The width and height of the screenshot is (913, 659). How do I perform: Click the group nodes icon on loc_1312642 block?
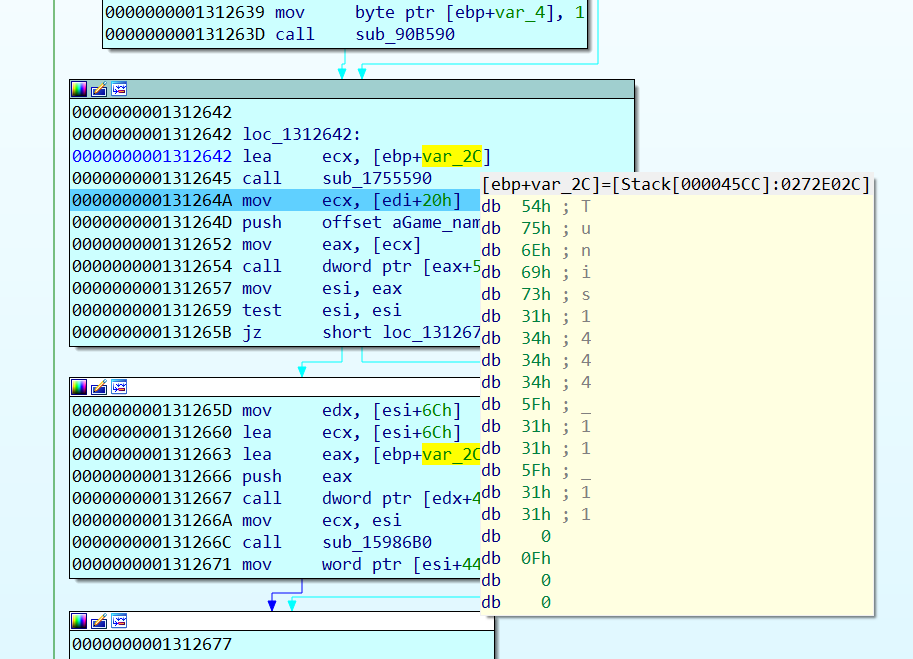(x=119, y=89)
